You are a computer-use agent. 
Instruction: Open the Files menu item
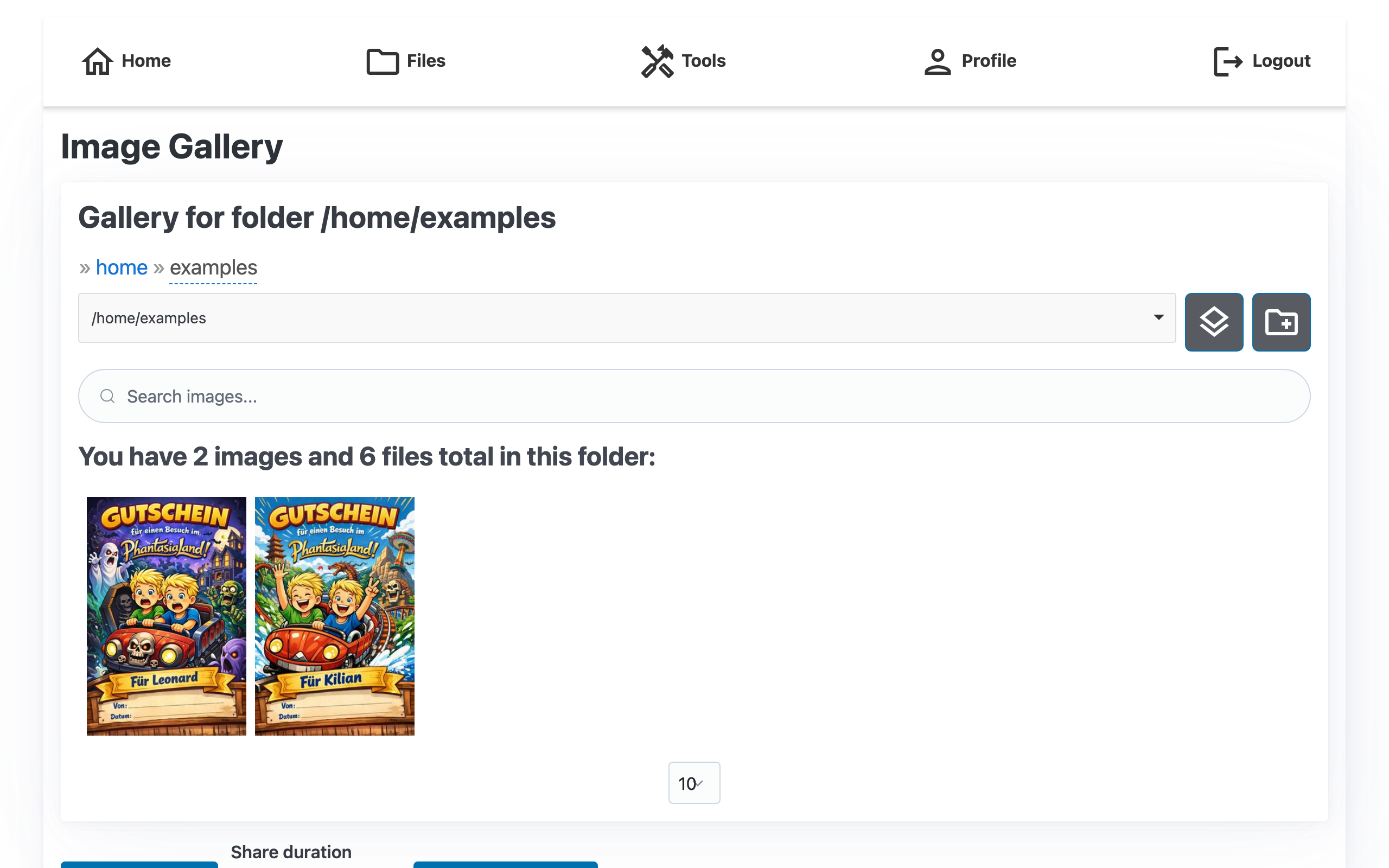tap(425, 61)
